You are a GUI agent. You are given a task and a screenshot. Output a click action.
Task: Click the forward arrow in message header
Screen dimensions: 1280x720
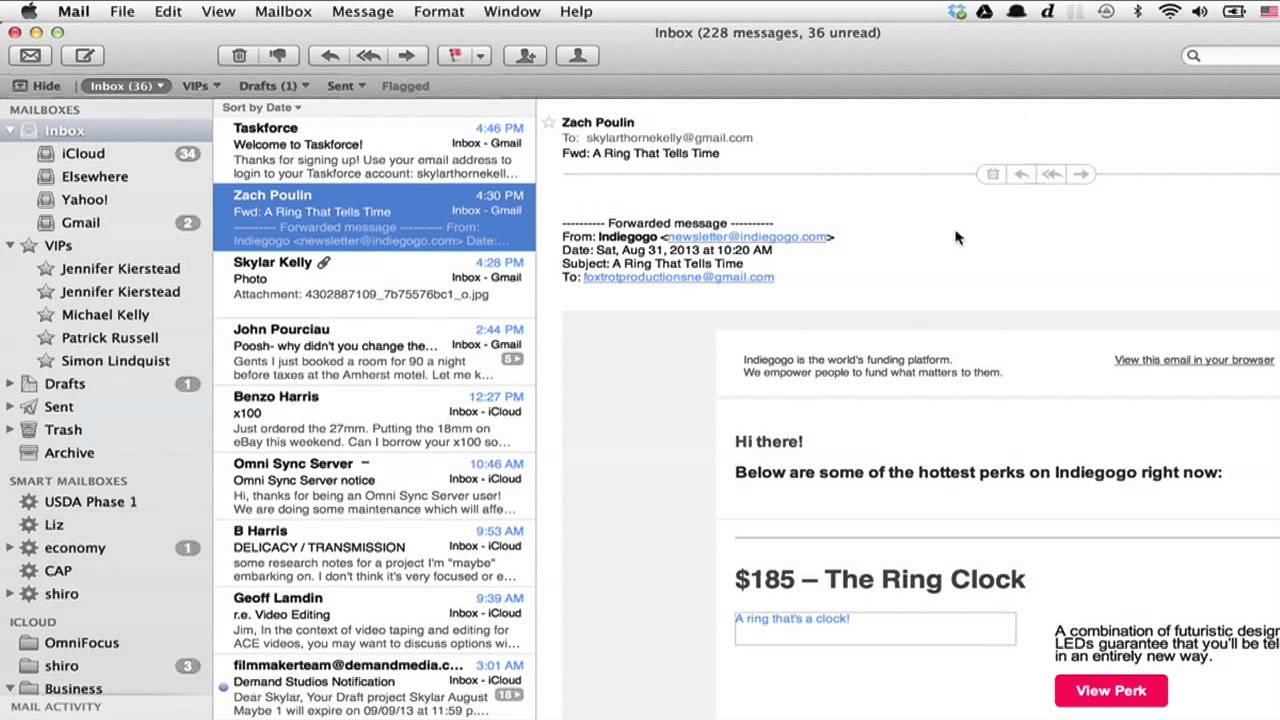click(x=1081, y=174)
